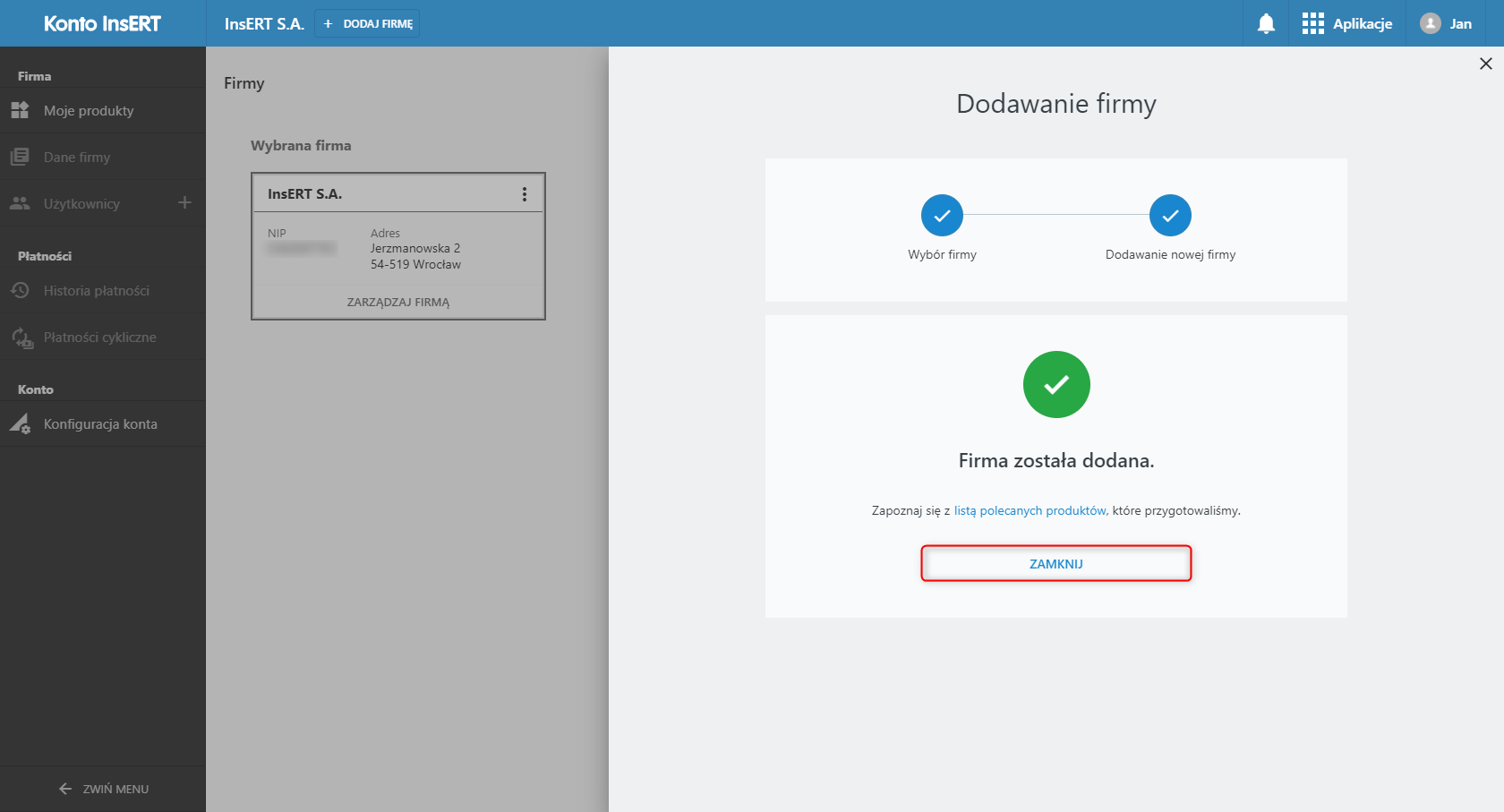Click the InsERT S.A. card title
The height and width of the screenshot is (812, 1504).
coord(304,194)
